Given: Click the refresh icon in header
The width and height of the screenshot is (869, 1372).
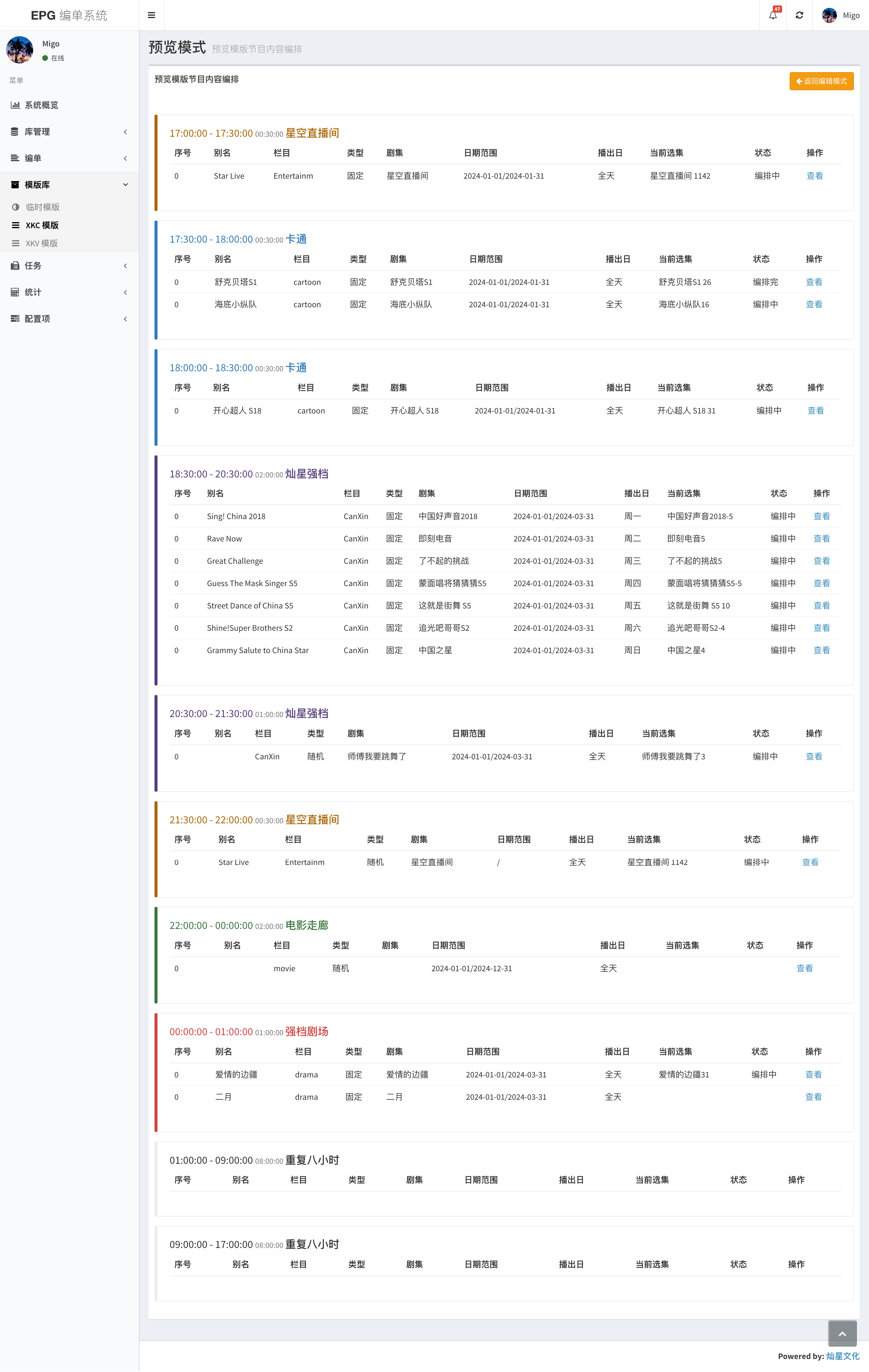Looking at the screenshot, I should click(x=800, y=15).
